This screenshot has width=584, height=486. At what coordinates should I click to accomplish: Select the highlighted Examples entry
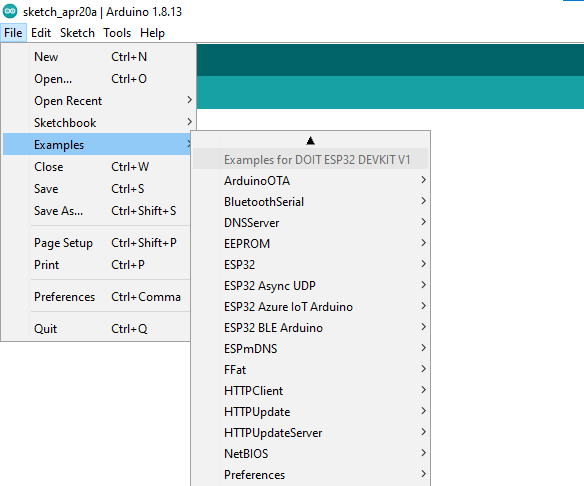pyautogui.click(x=97, y=144)
